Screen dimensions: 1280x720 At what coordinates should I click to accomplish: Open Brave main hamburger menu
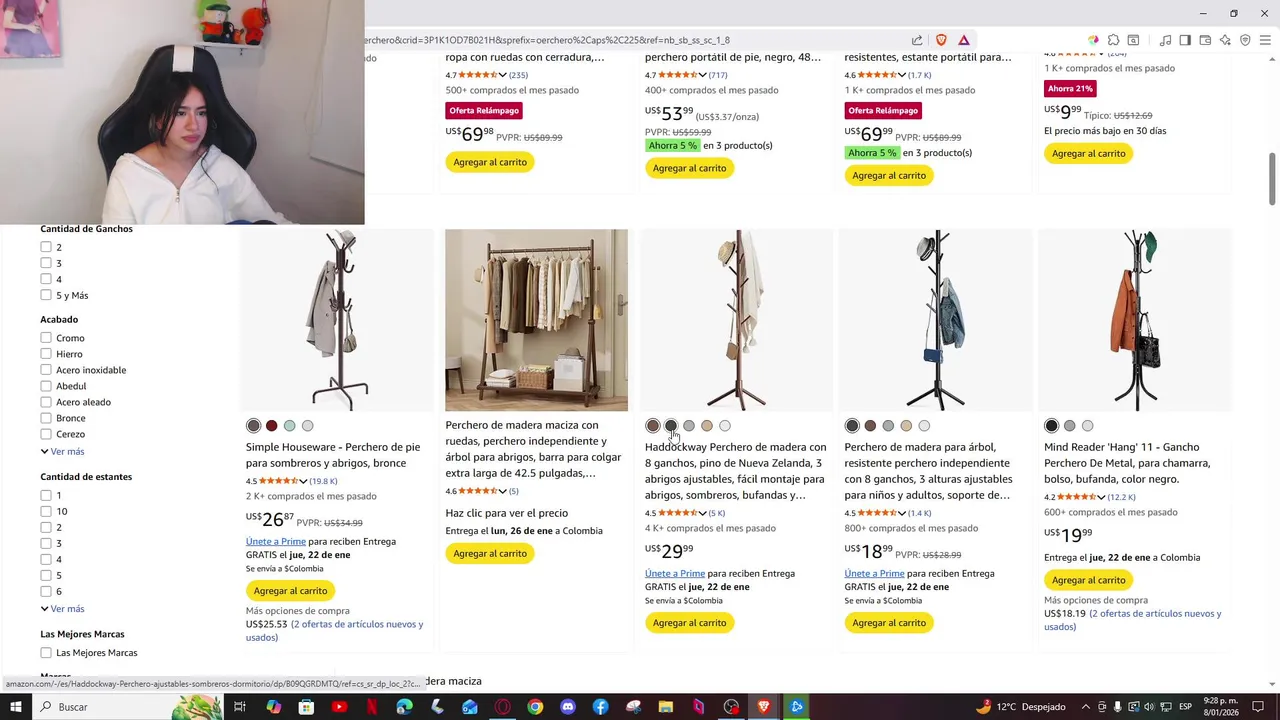click(x=1266, y=40)
